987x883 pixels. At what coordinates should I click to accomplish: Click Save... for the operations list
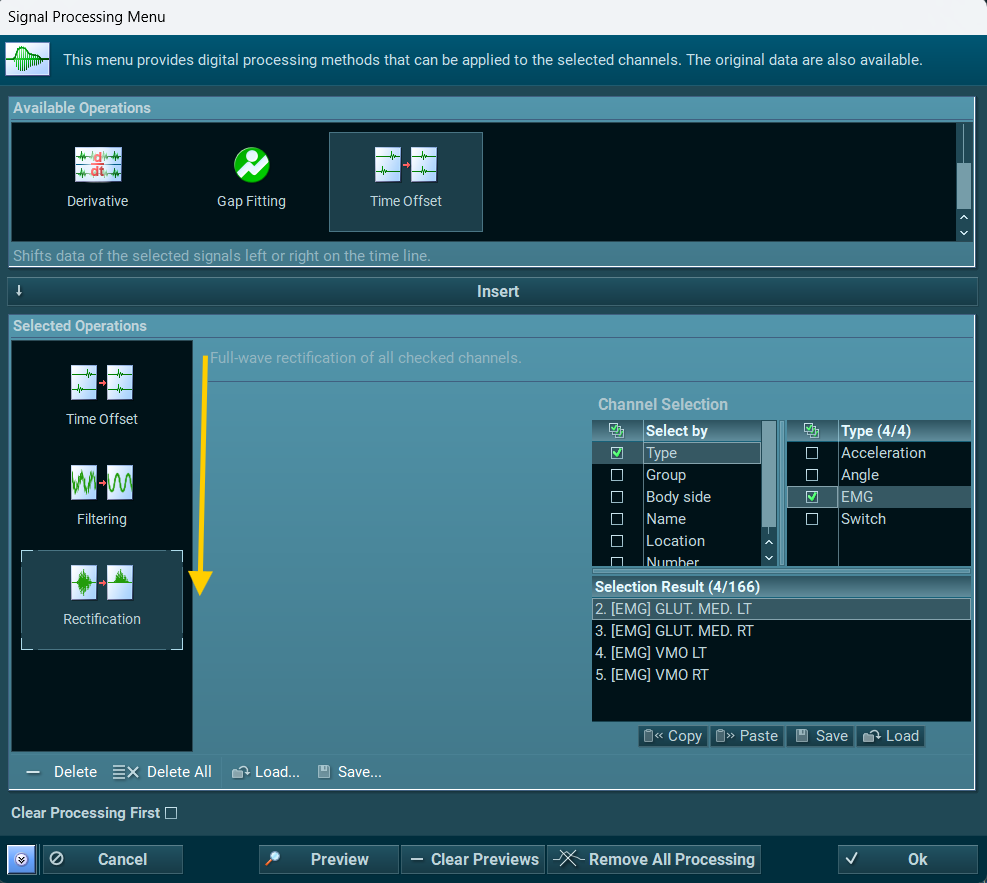coord(349,772)
